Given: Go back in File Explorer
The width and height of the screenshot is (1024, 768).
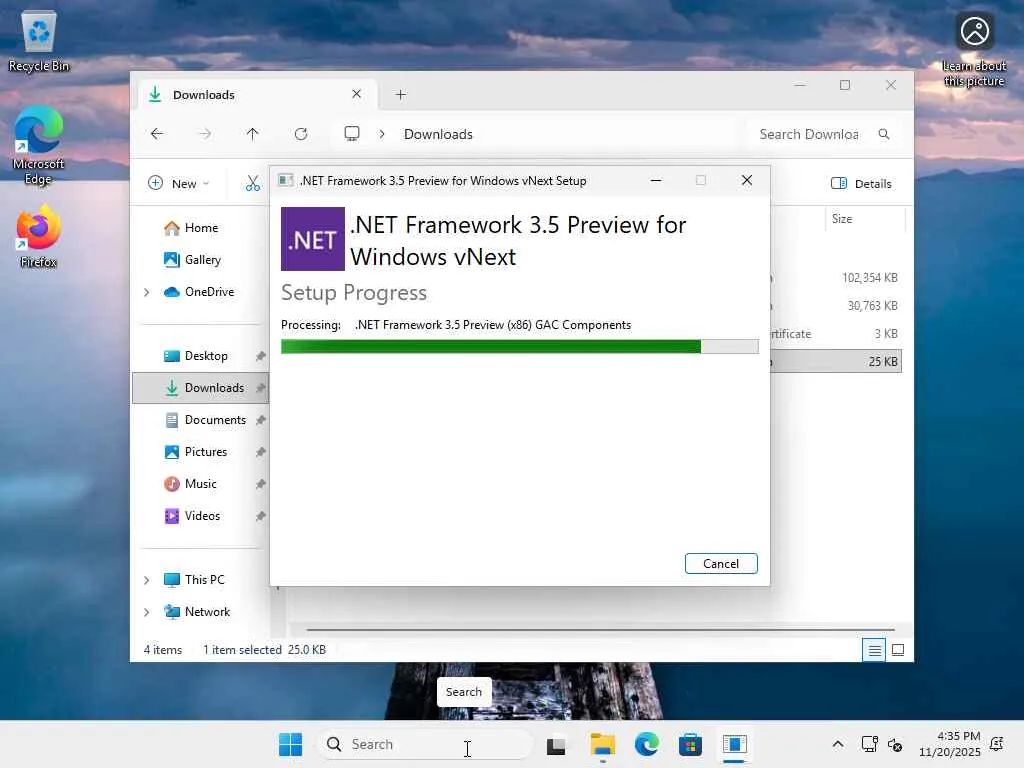Looking at the screenshot, I should click(157, 134).
